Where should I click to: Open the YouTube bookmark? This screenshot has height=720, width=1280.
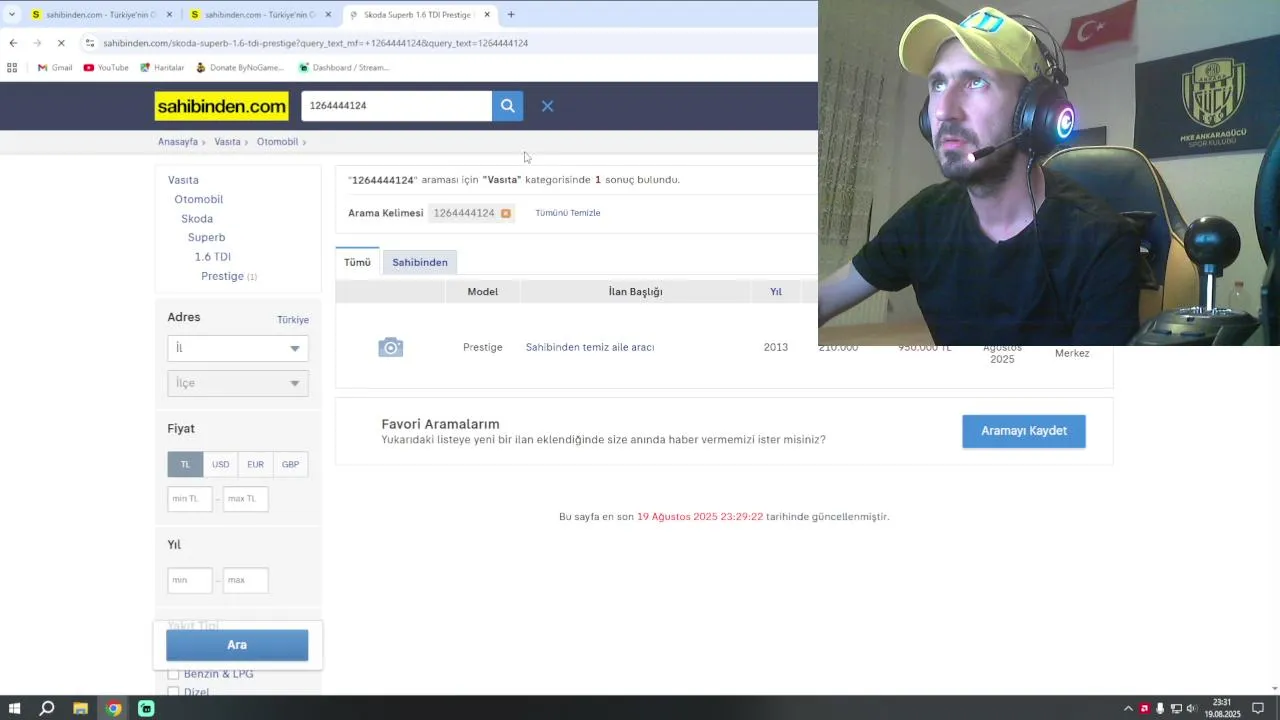point(106,68)
